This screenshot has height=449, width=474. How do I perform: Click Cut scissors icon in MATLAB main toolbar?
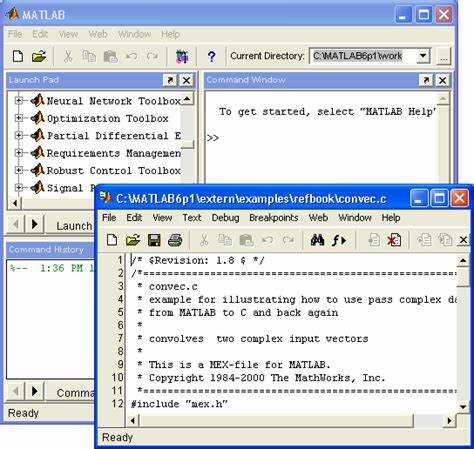tap(68, 56)
